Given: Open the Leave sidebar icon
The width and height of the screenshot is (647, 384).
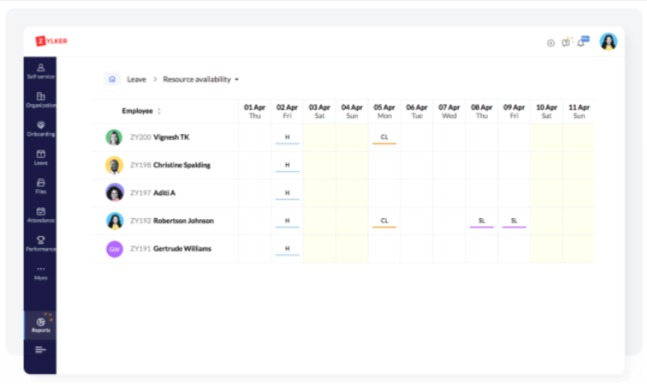Looking at the screenshot, I should pyautogui.click(x=40, y=158).
